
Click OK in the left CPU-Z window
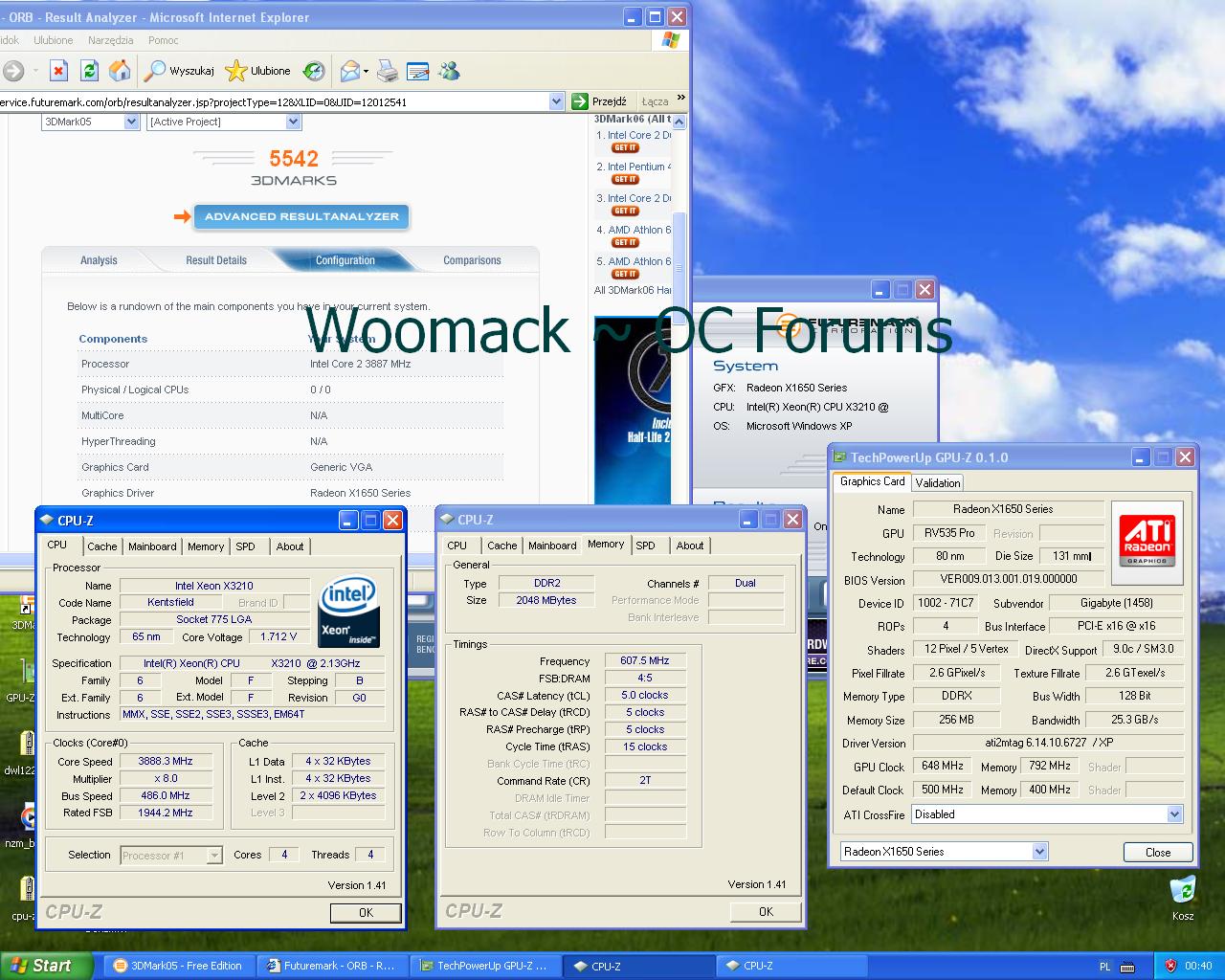[x=366, y=913]
